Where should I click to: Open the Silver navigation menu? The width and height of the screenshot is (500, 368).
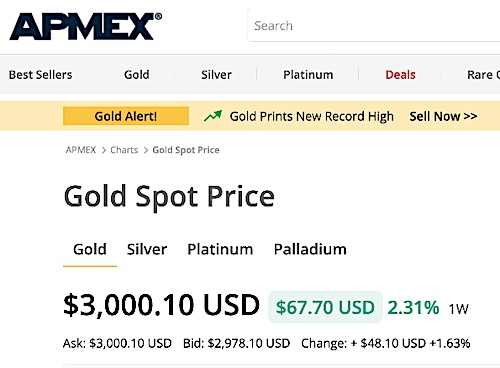click(216, 75)
